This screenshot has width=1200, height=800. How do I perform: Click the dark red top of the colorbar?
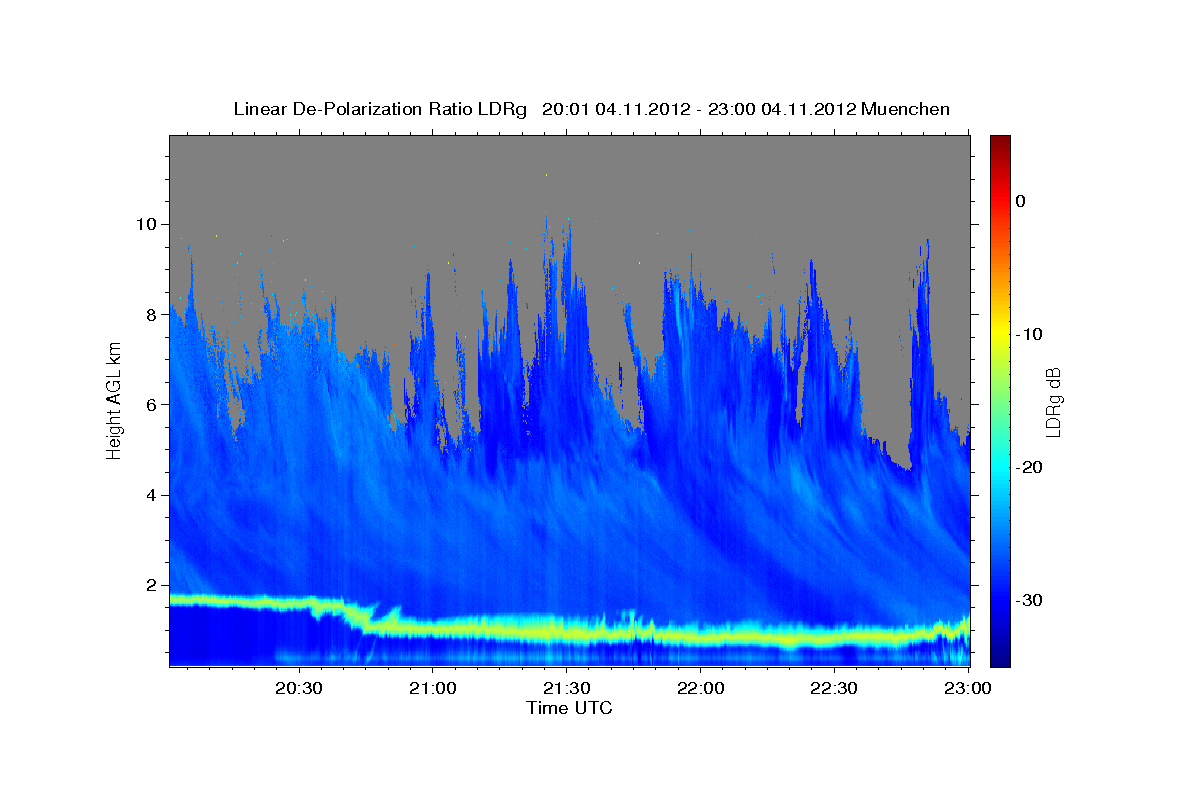point(1000,143)
